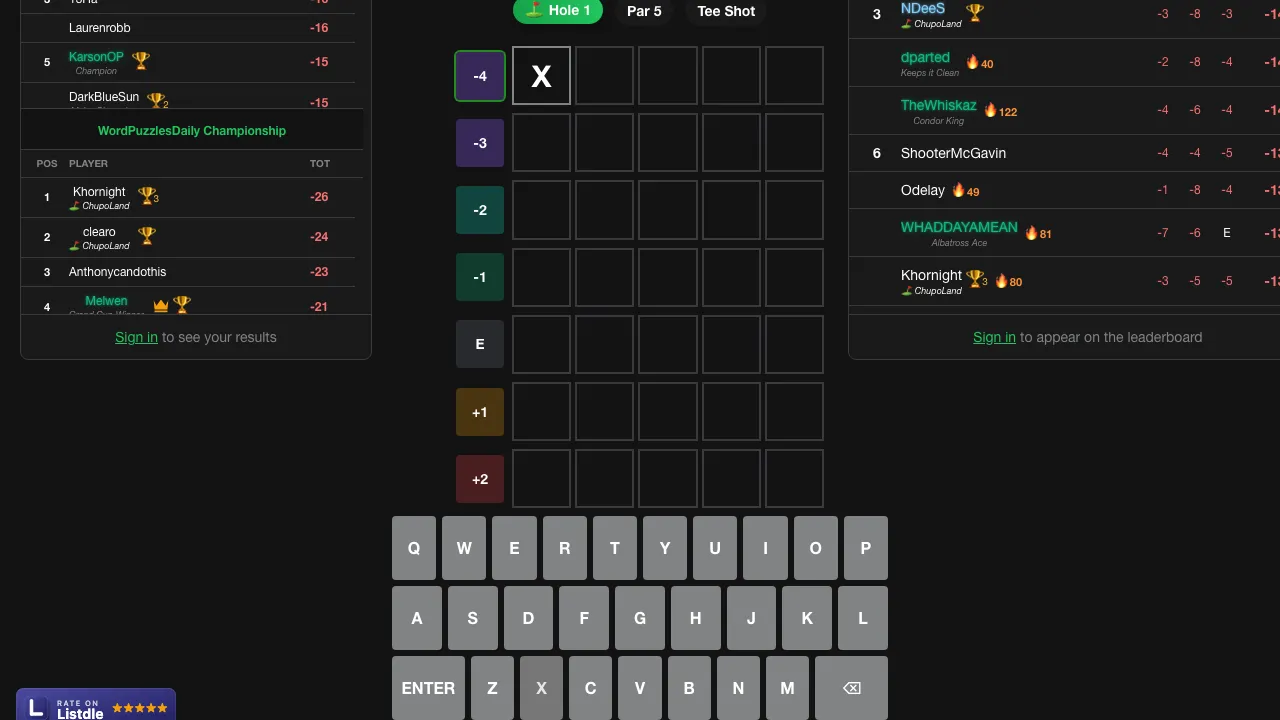Select the +2 red score swatch
The height and width of the screenshot is (720, 1280).
click(480, 479)
